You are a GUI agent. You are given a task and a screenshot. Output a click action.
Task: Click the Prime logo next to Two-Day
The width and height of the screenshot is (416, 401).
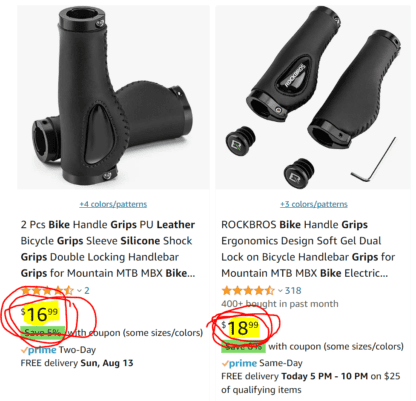coord(38,350)
